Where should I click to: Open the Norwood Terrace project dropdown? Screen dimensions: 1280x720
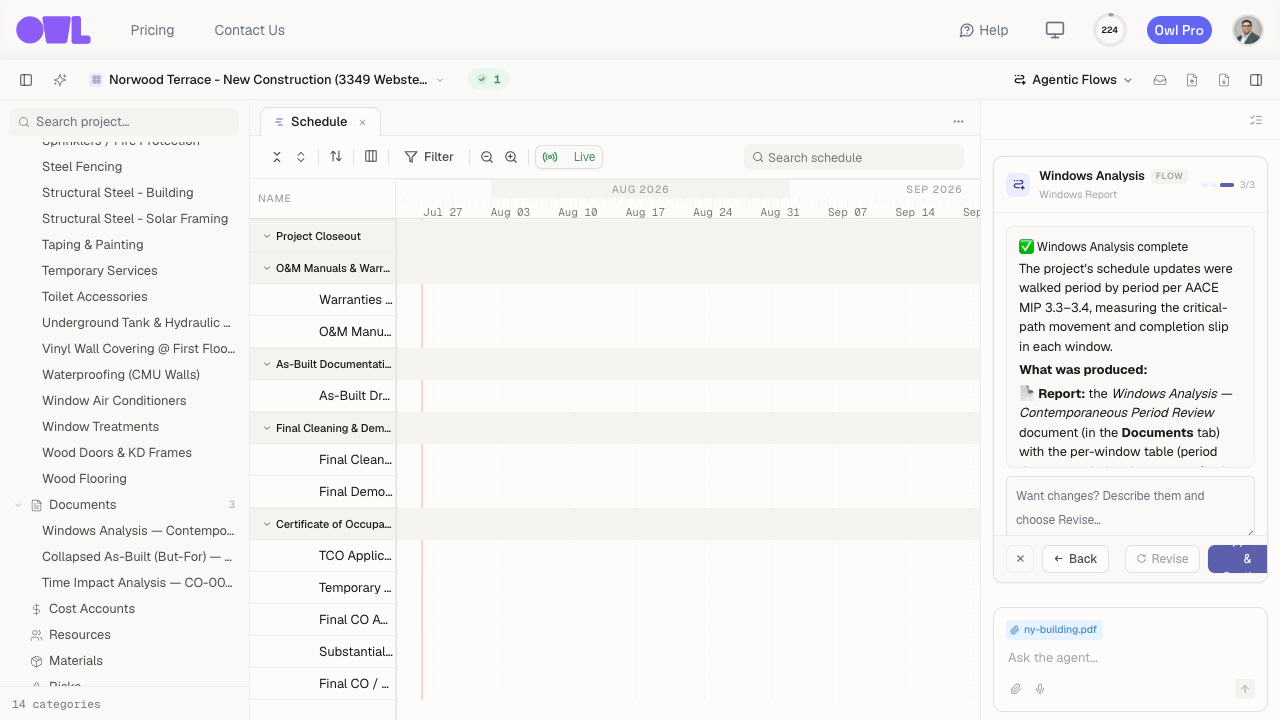point(267,80)
